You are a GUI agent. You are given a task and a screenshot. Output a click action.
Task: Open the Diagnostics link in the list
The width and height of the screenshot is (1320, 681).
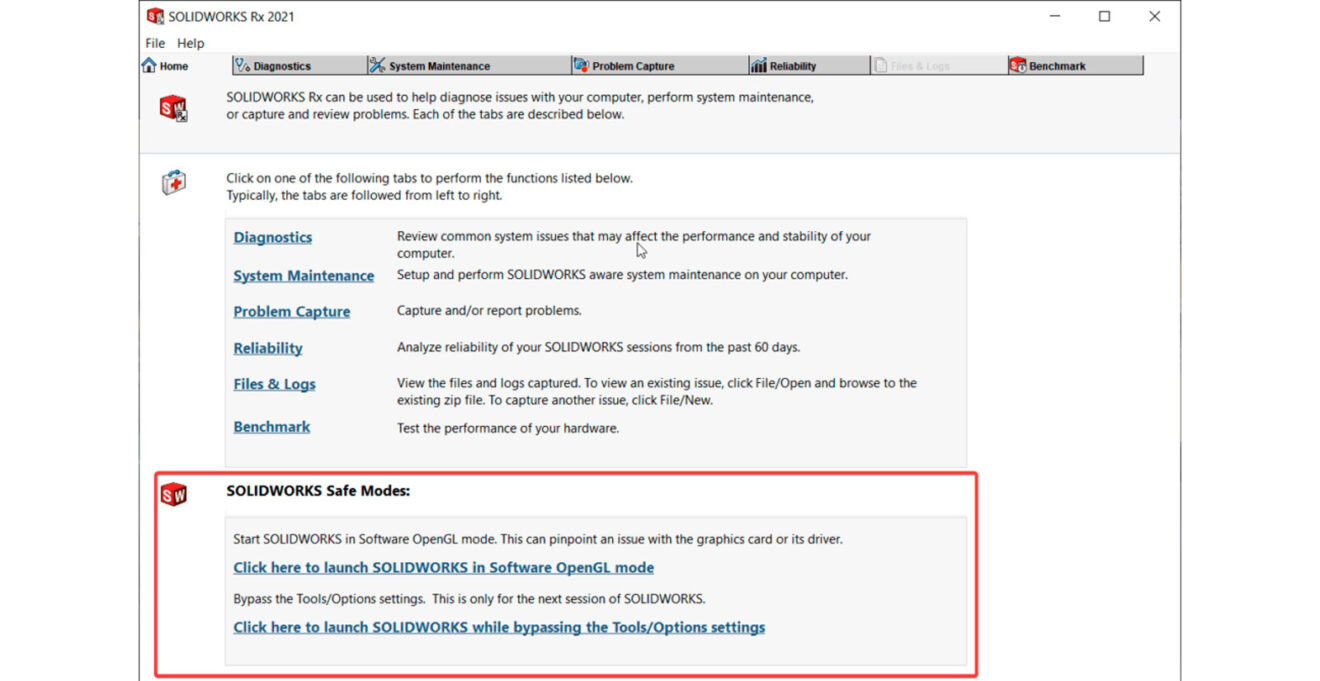coord(272,237)
